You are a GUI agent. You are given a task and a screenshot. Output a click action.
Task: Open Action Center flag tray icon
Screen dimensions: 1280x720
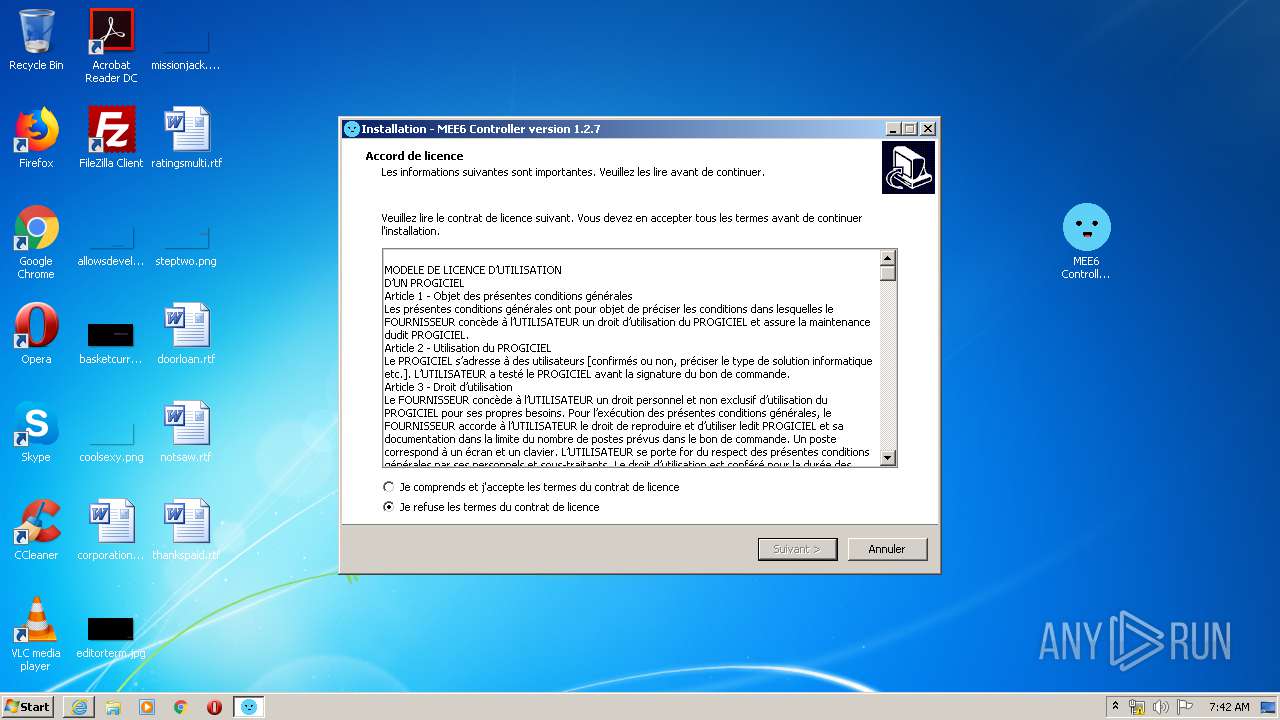click(1184, 707)
